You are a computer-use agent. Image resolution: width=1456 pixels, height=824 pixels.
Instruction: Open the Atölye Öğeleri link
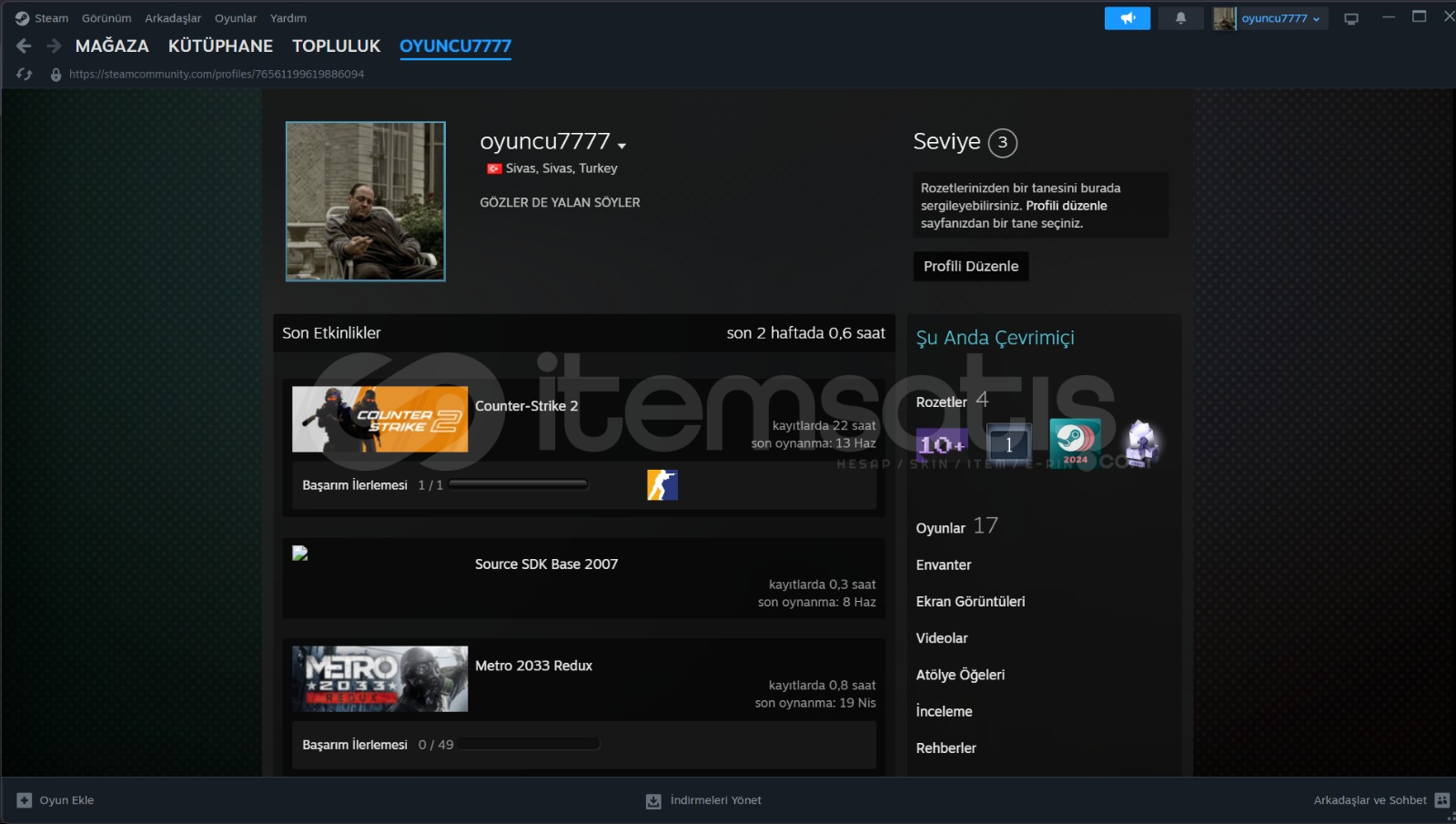960,675
